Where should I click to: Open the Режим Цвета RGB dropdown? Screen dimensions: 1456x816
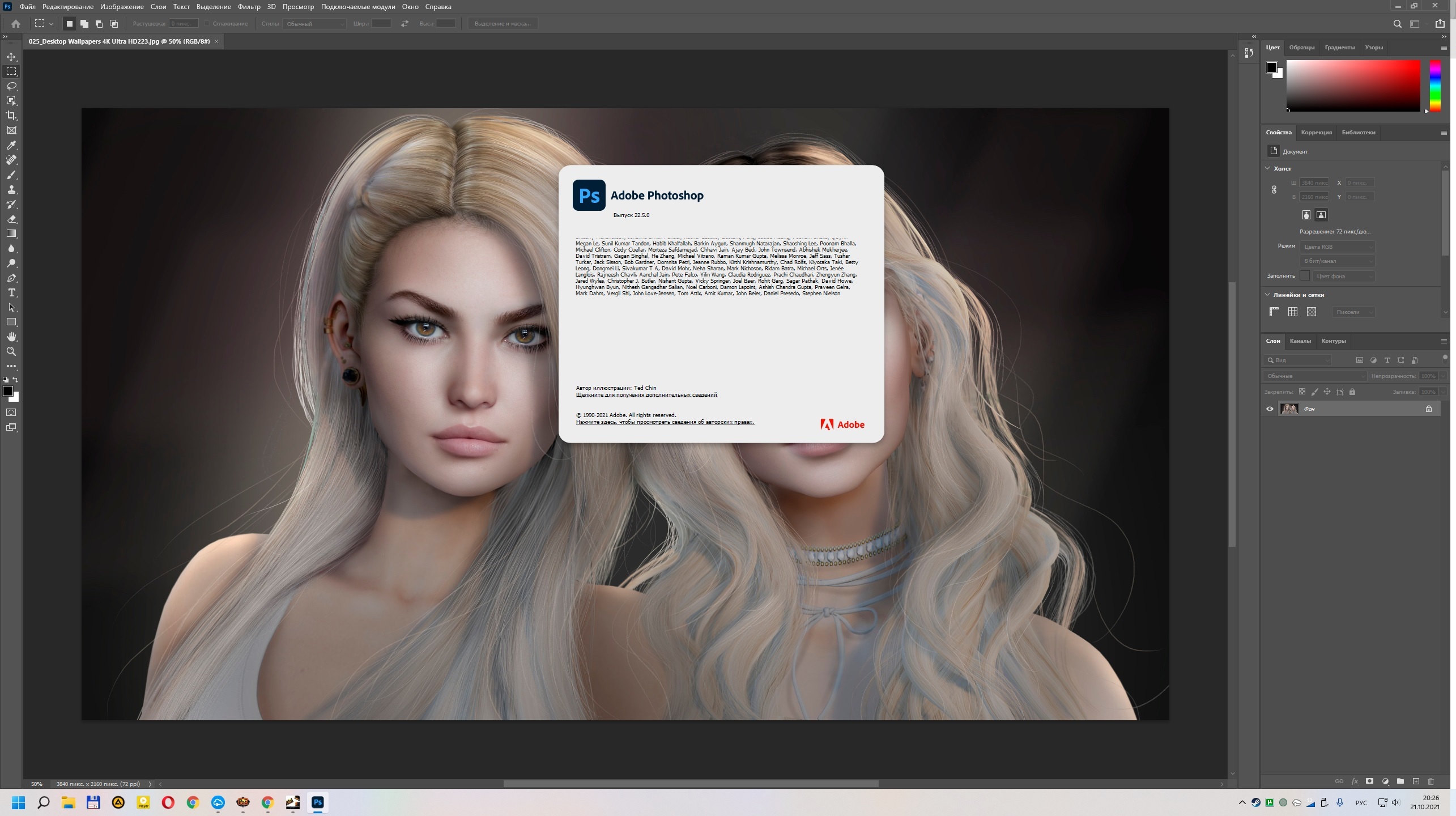pyautogui.click(x=1337, y=246)
